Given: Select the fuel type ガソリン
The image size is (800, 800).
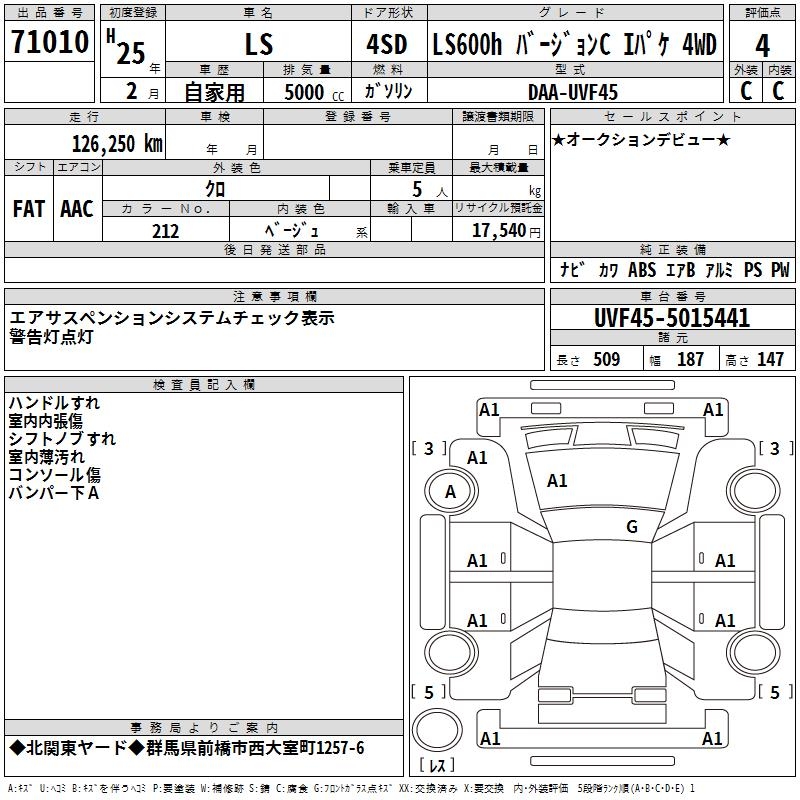Looking at the screenshot, I should (388, 91).
